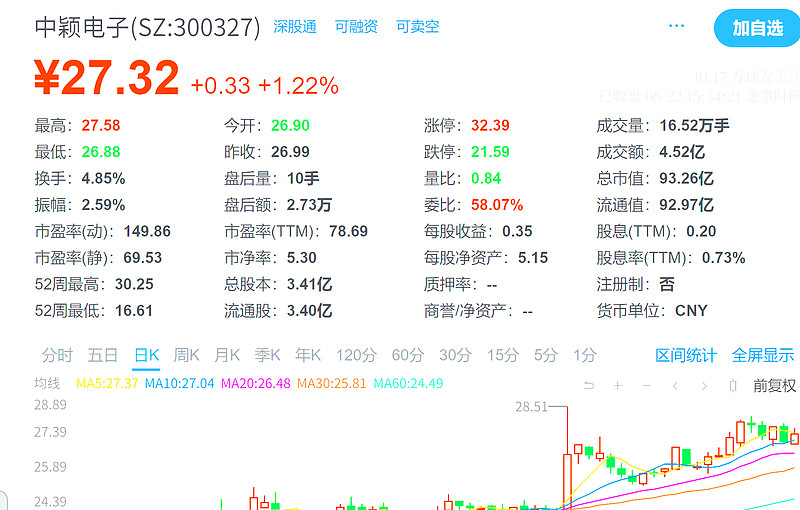Click the change value +0.33 +1.22%

[264, 86]
